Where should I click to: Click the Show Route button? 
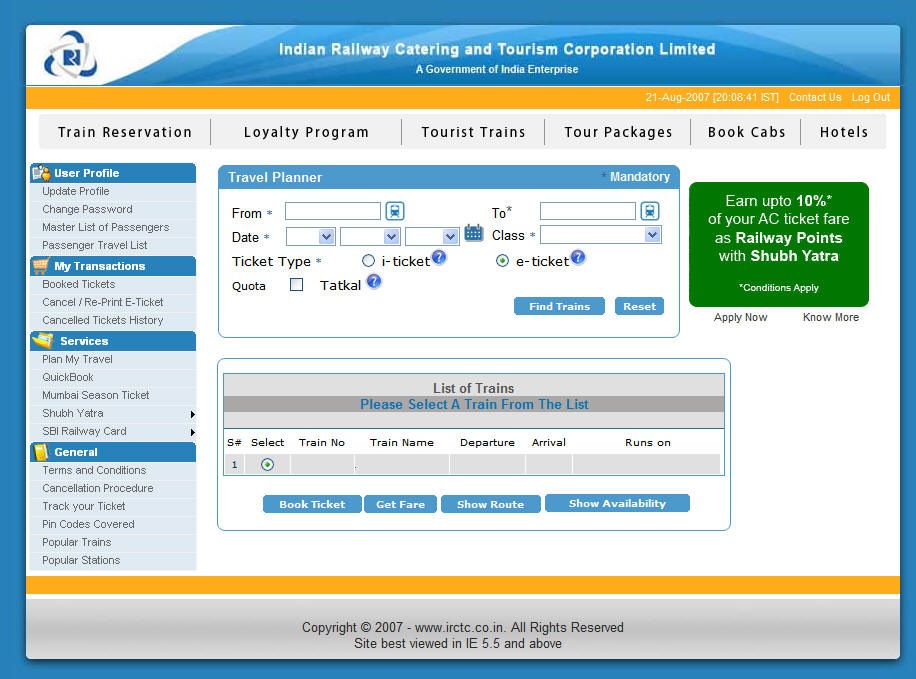pyautogui.click(x=490, y=504)
